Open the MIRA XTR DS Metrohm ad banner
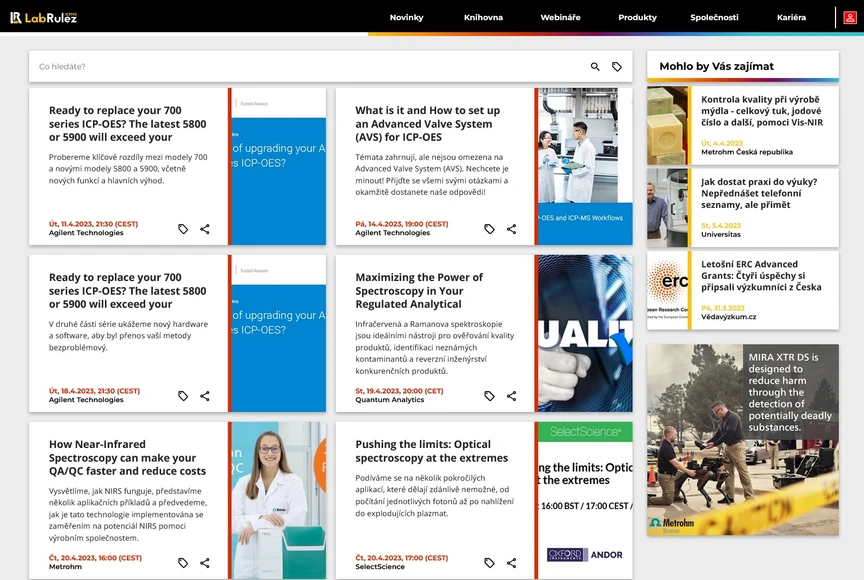Viewport: 864px width, 580px height. point(743,440)
